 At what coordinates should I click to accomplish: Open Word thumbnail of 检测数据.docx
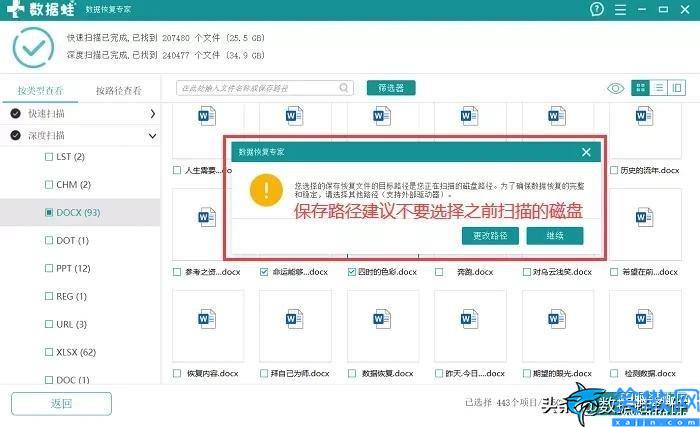pyautogui.click(x=644, y=319)
